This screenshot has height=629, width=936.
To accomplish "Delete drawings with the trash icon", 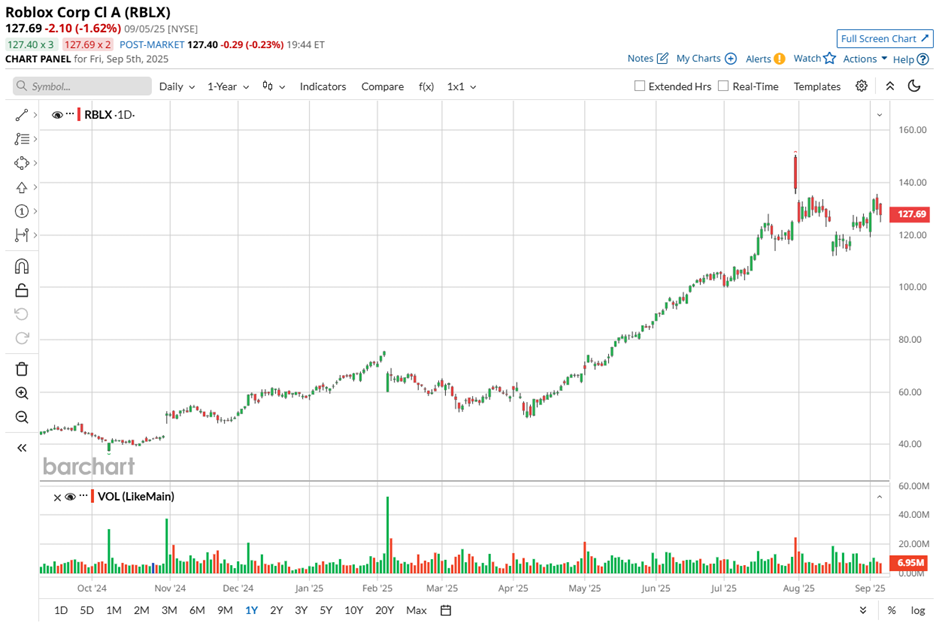I will click(x=21, y=369).
